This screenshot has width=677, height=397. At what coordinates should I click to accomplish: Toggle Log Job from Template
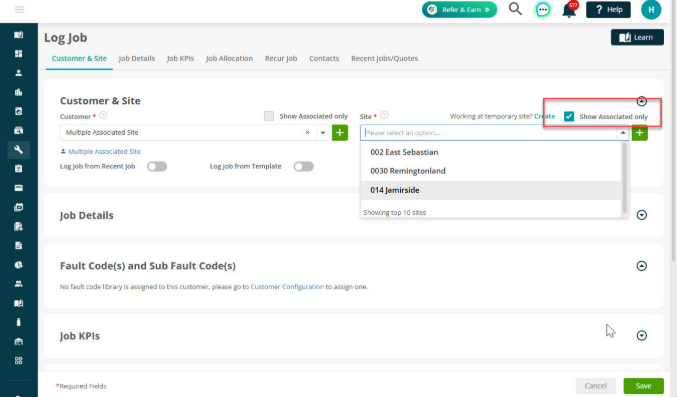[304, 166]
